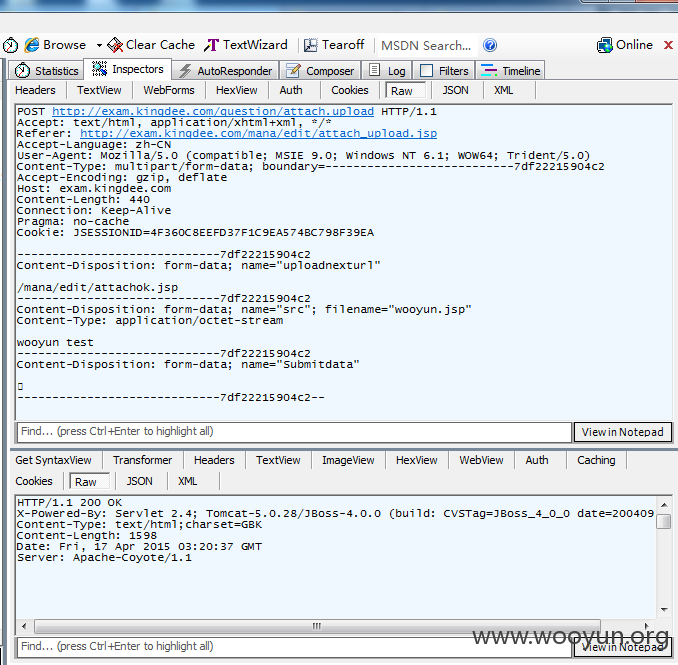This screenshot has width=678, height=665.
Task: Select request Auth inspector tab
Action: (x=291, y=90)
